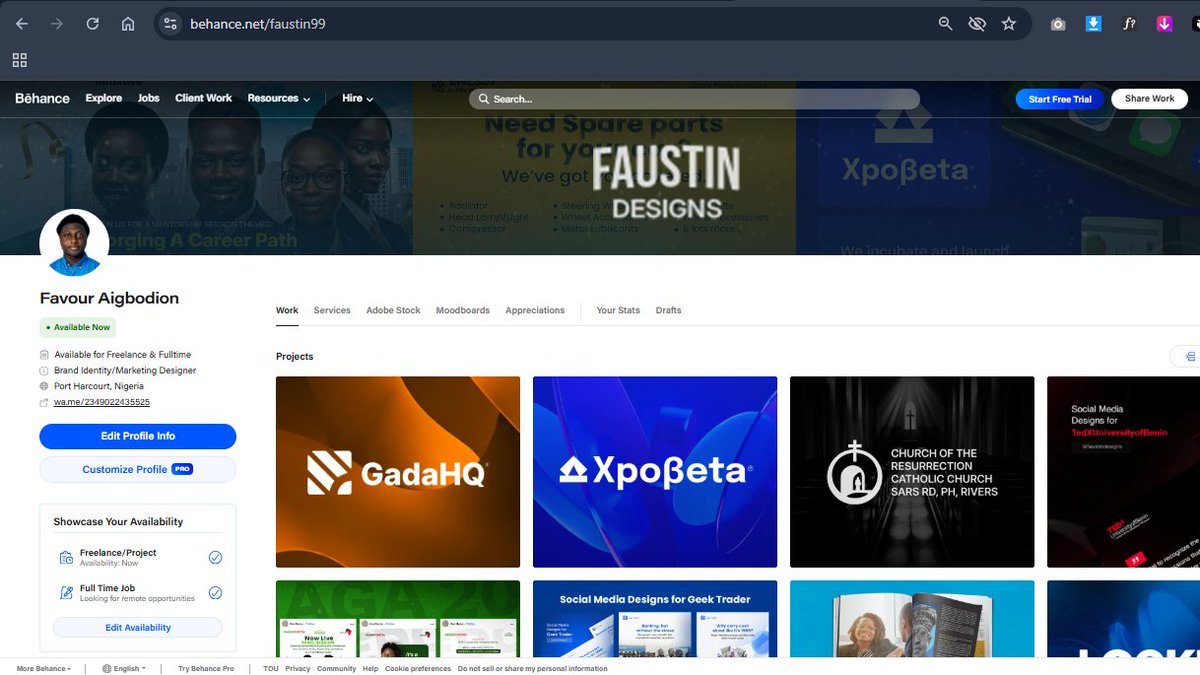Image resolution: width=1200 pixels, height=675 pixels.
Task: Open the GadaHQ project thumbnail
Action: (x=398, y=472)
